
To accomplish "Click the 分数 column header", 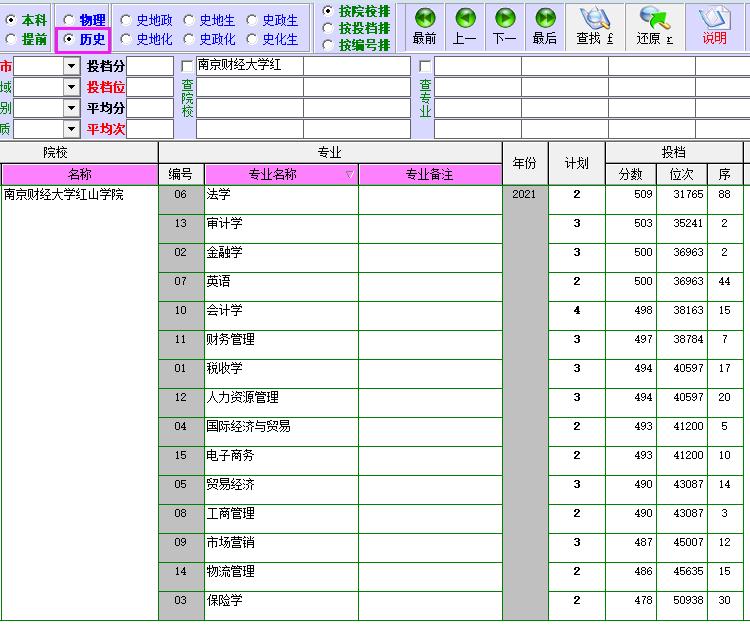I will [630, 175].
